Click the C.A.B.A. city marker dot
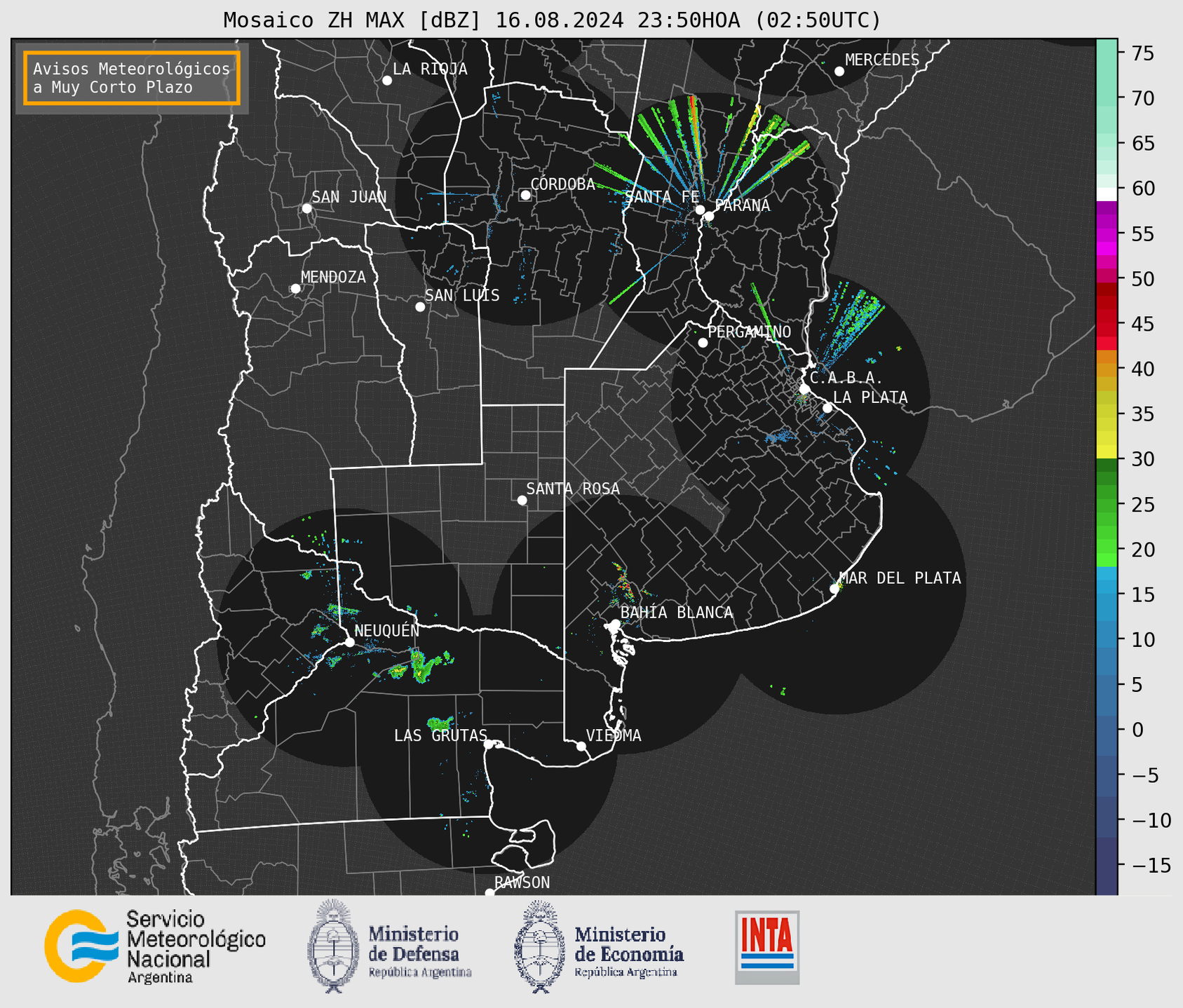1183x1008 pixels. coord(805,389)
